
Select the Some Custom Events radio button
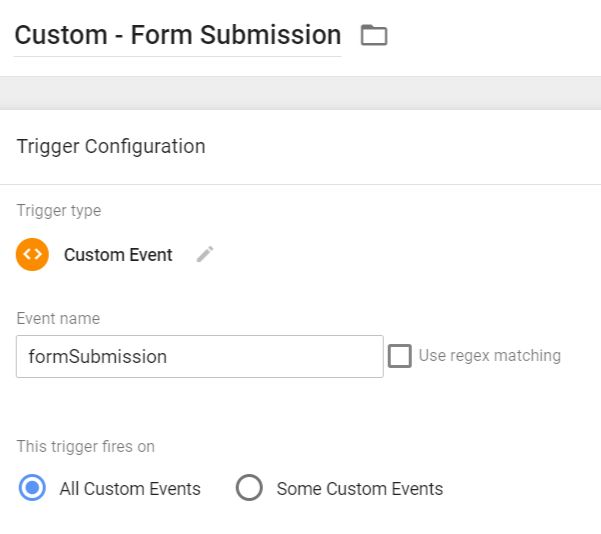pos(249,488)
